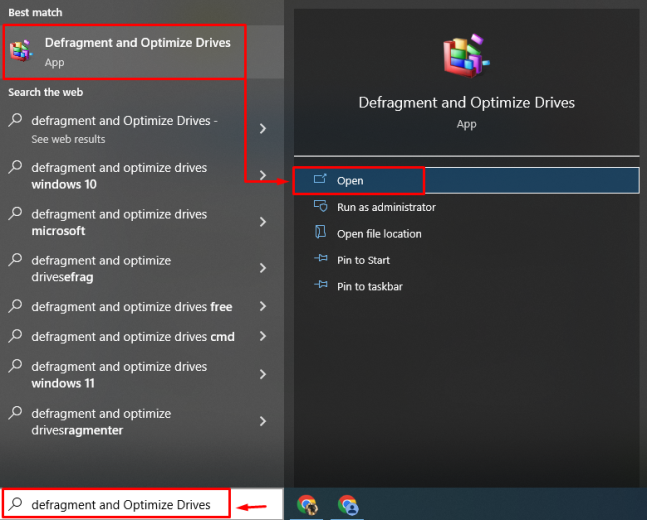Expand the 'drives cmd' suggestion chevron
Image resolution: width=647 pixels, height=520 pixels.
click(263, 336)
